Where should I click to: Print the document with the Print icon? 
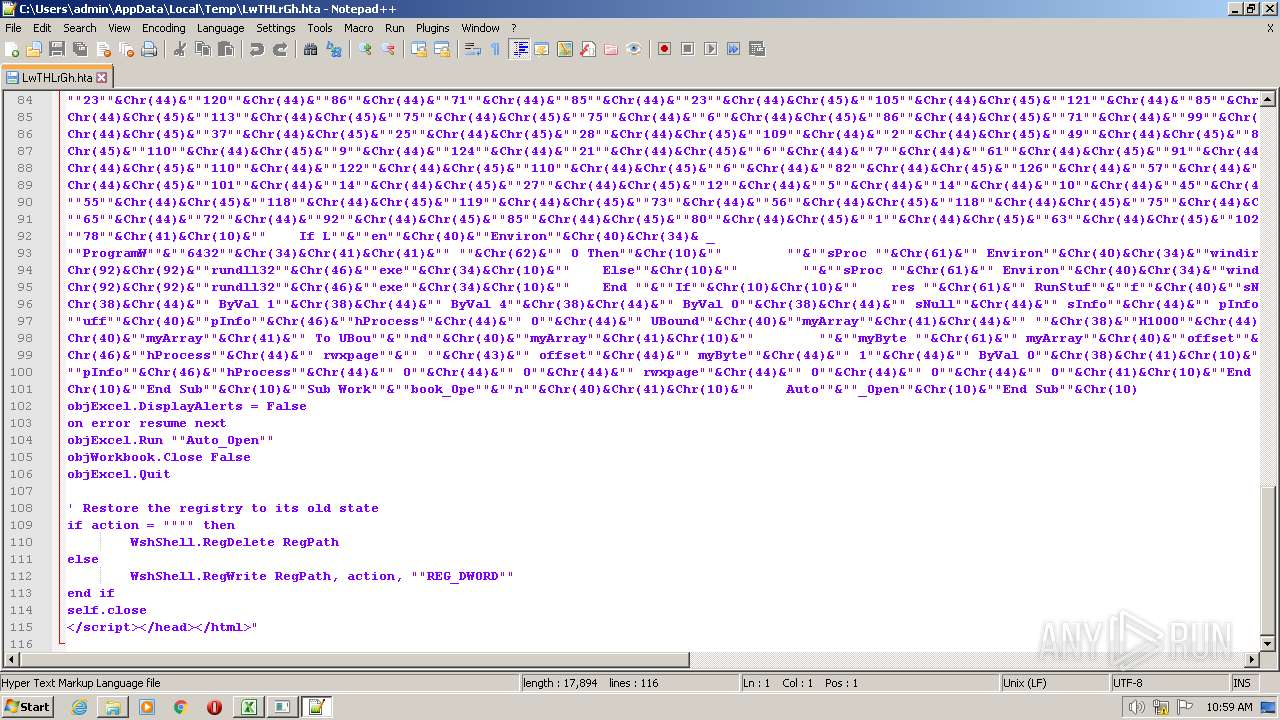(x=149, y=49)
